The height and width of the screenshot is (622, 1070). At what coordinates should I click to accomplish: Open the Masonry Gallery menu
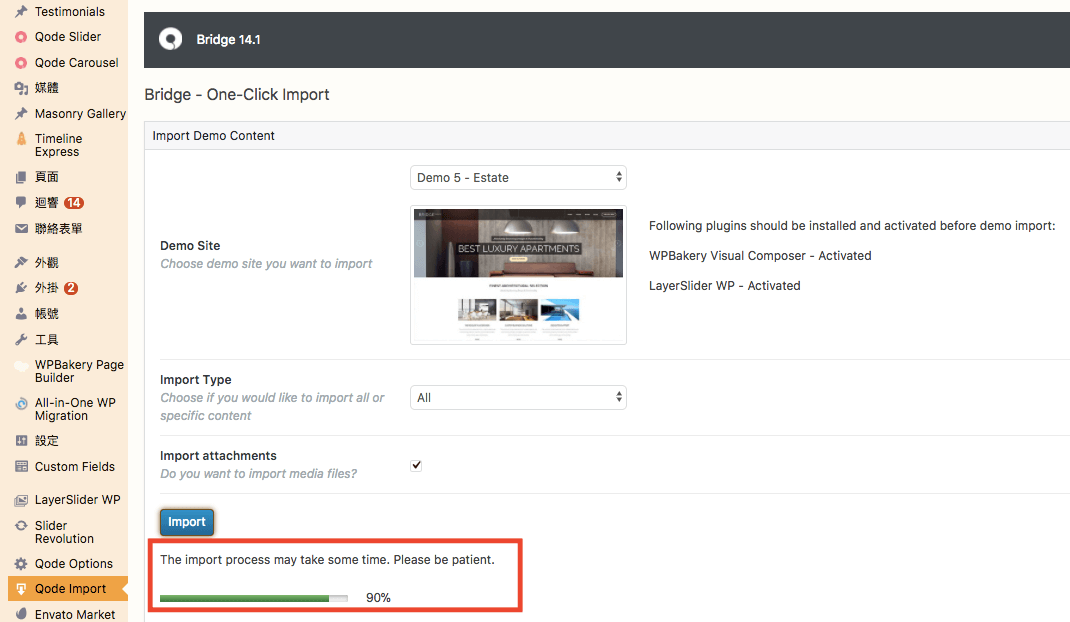click(x=81, y=113)
